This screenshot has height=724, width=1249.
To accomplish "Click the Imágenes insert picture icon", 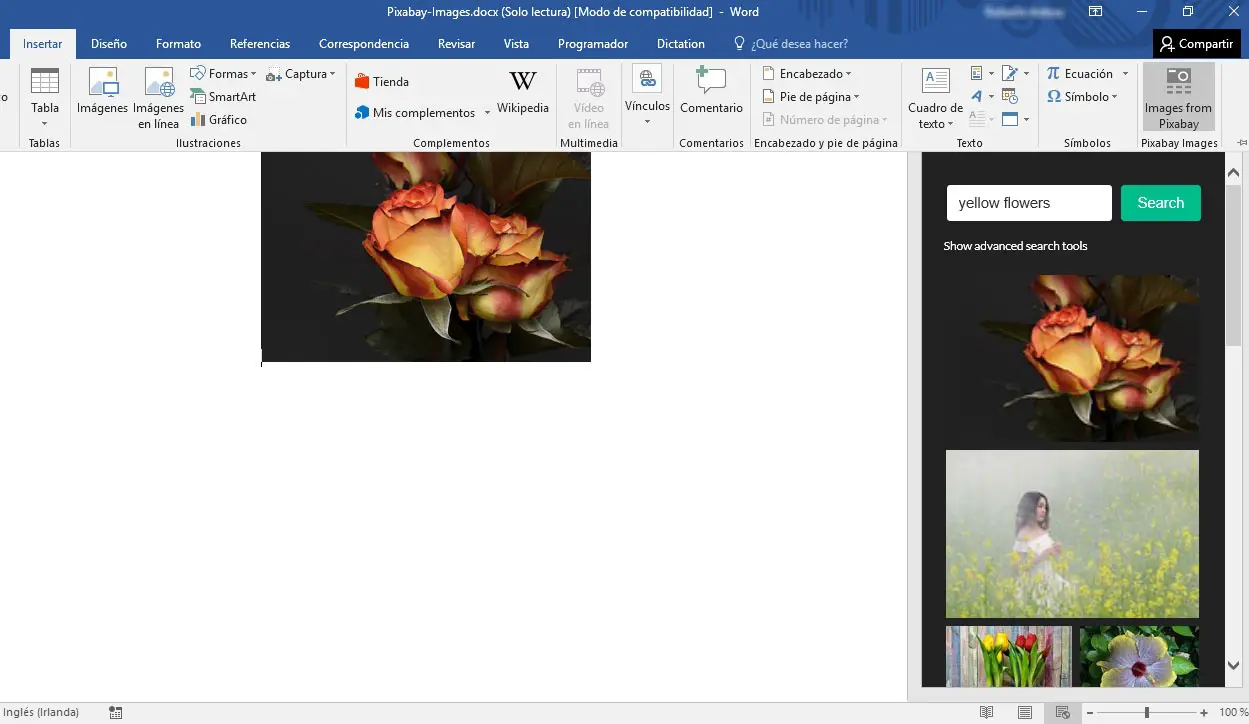I will pos(103,92).
